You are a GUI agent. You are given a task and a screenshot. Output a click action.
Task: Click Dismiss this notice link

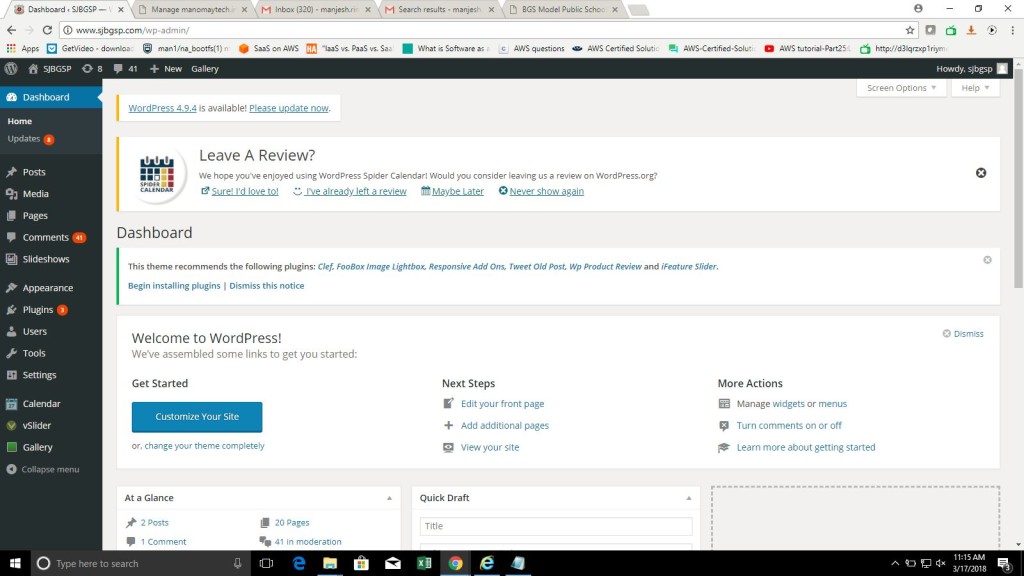(x=266, y=286)
